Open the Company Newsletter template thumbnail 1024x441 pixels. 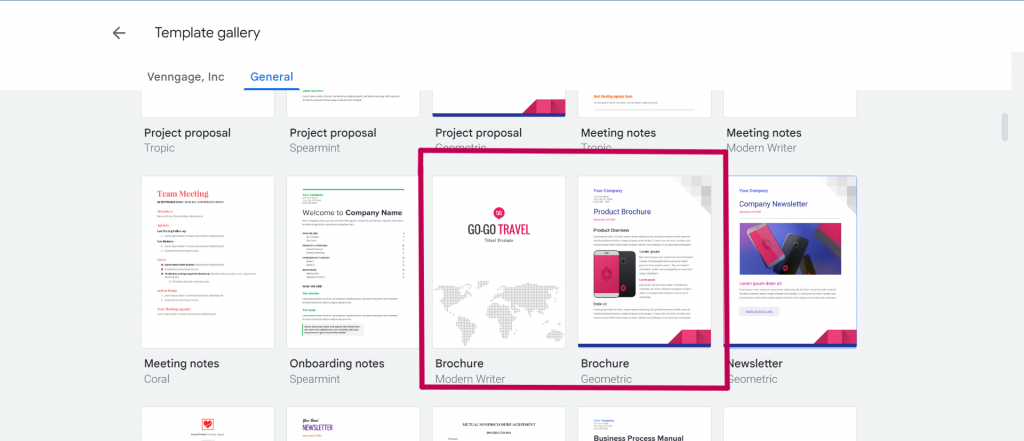(790, 262)
